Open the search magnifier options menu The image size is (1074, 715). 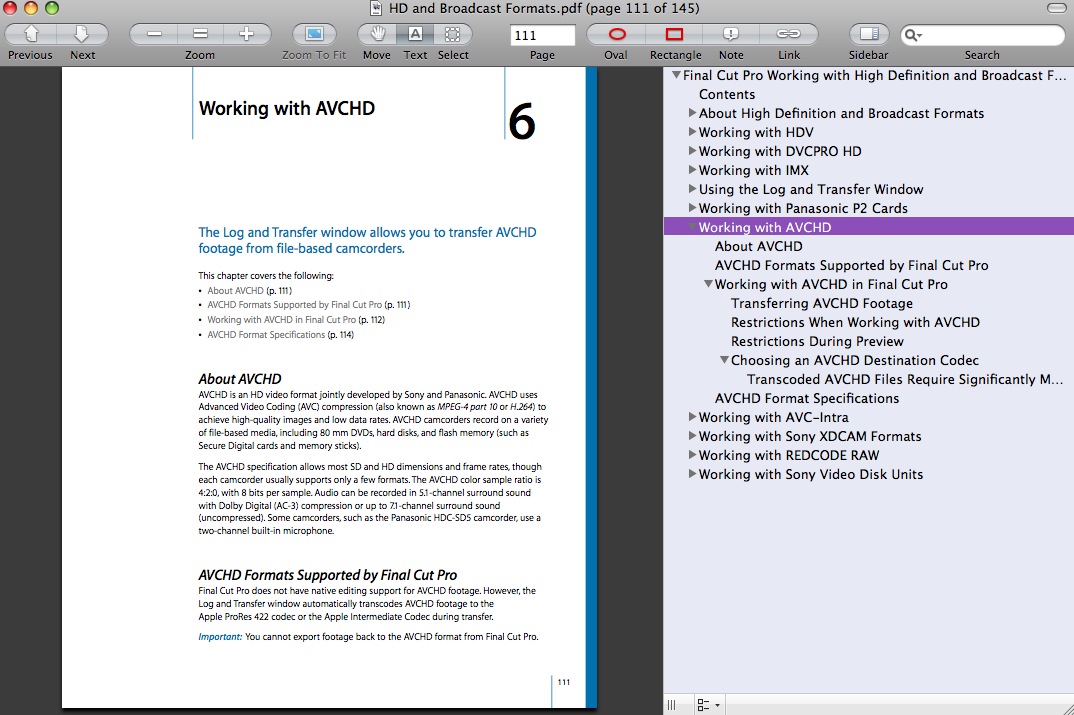point(913,35)
